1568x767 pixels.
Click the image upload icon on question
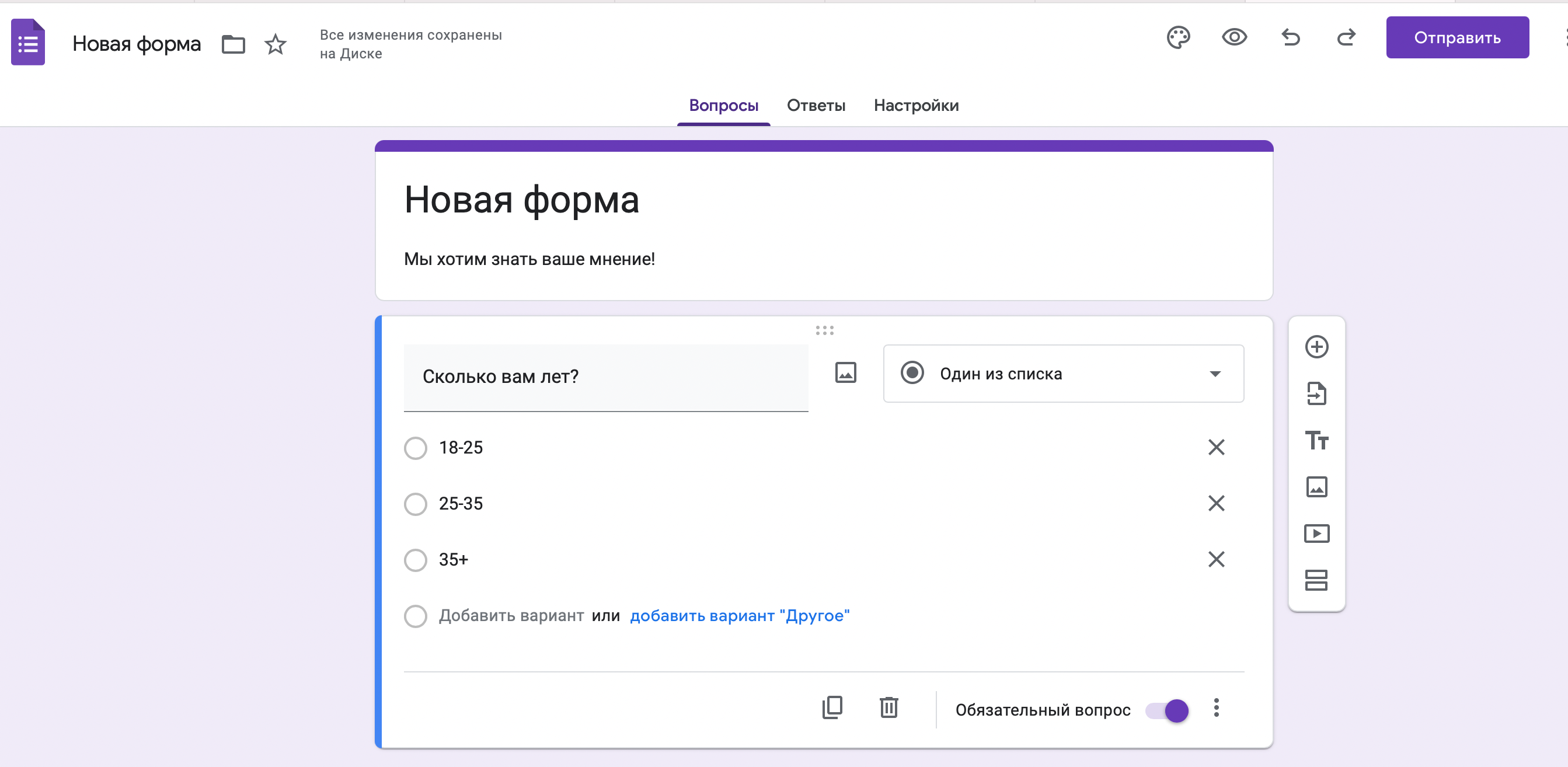tap(845, 373)
